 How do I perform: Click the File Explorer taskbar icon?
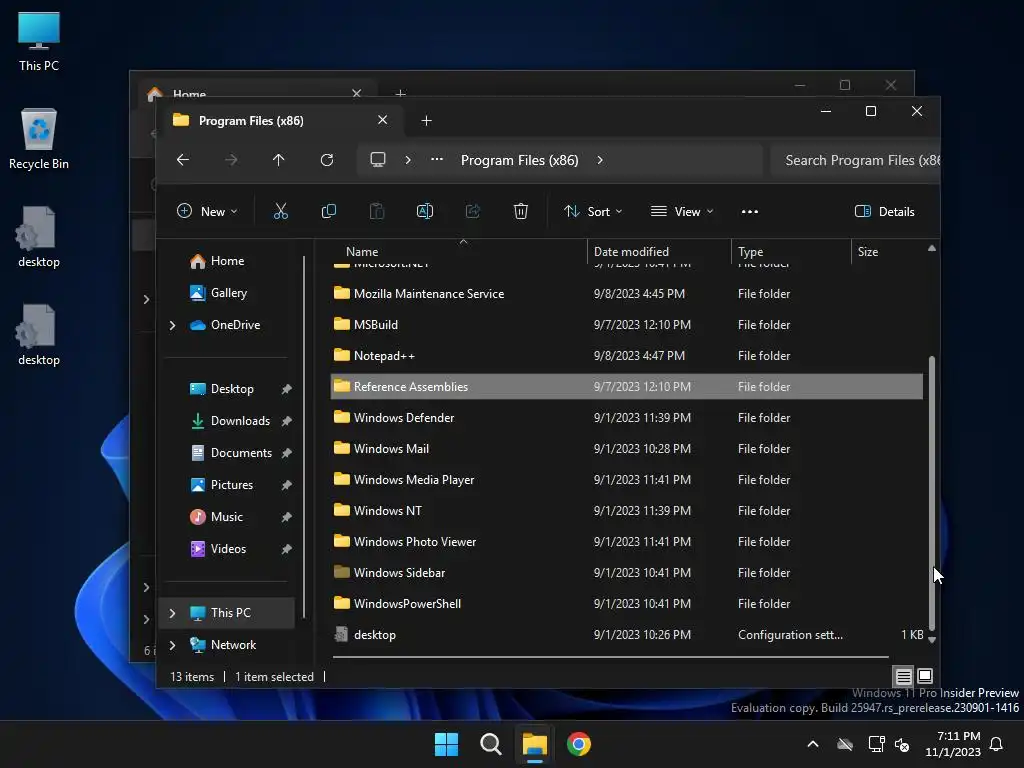pyautogui.click(x=534, y=744)
